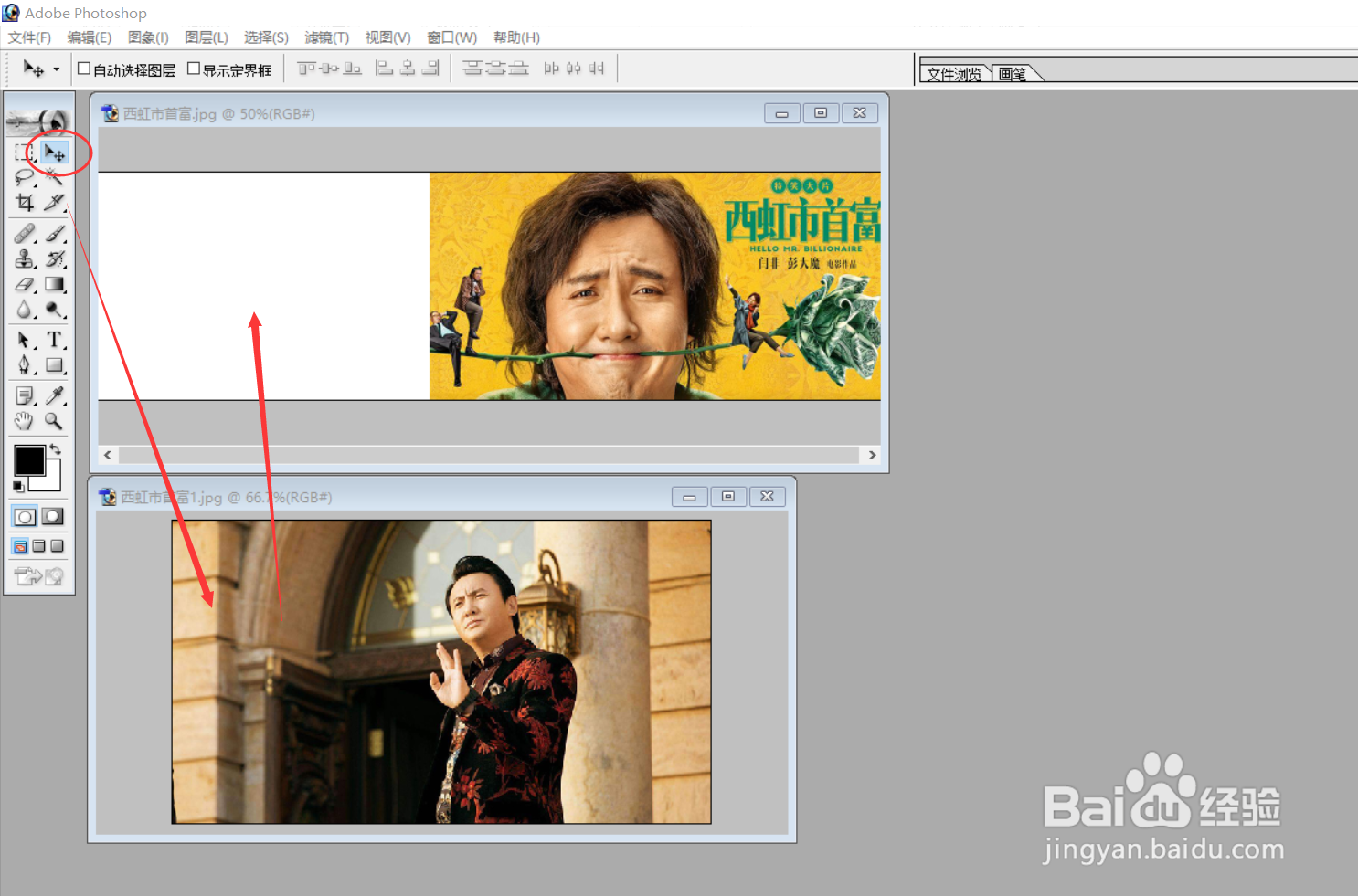The image size is (1358, 896).
Task: Select the Hand tool
Action: coord(25,421)
